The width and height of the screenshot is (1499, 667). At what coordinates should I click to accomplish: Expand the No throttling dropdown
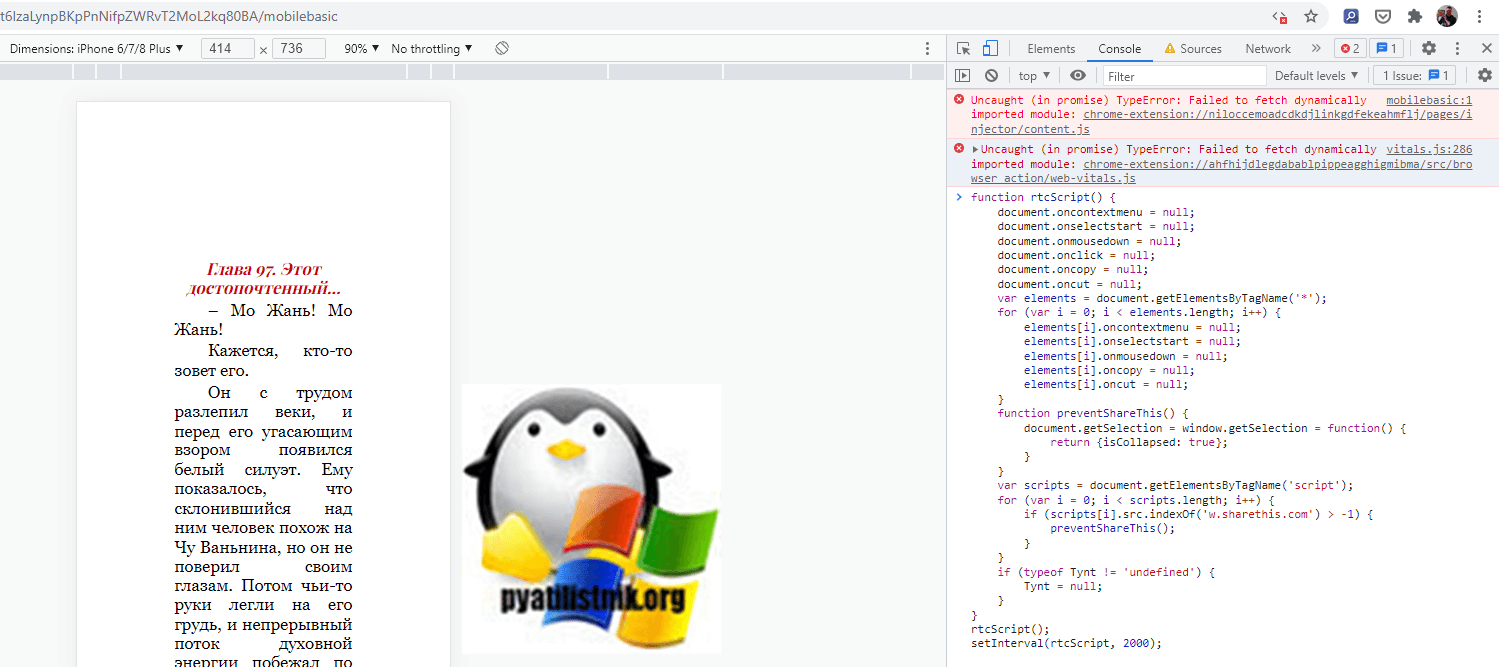pyautogui.click(x=432, y=48)
